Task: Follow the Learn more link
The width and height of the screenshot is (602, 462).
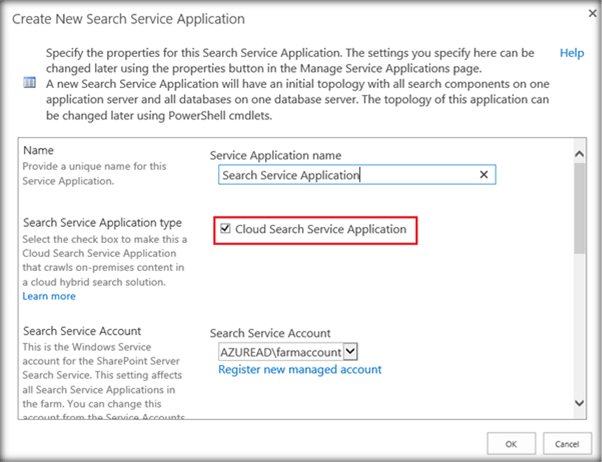Action: point(48,296)
